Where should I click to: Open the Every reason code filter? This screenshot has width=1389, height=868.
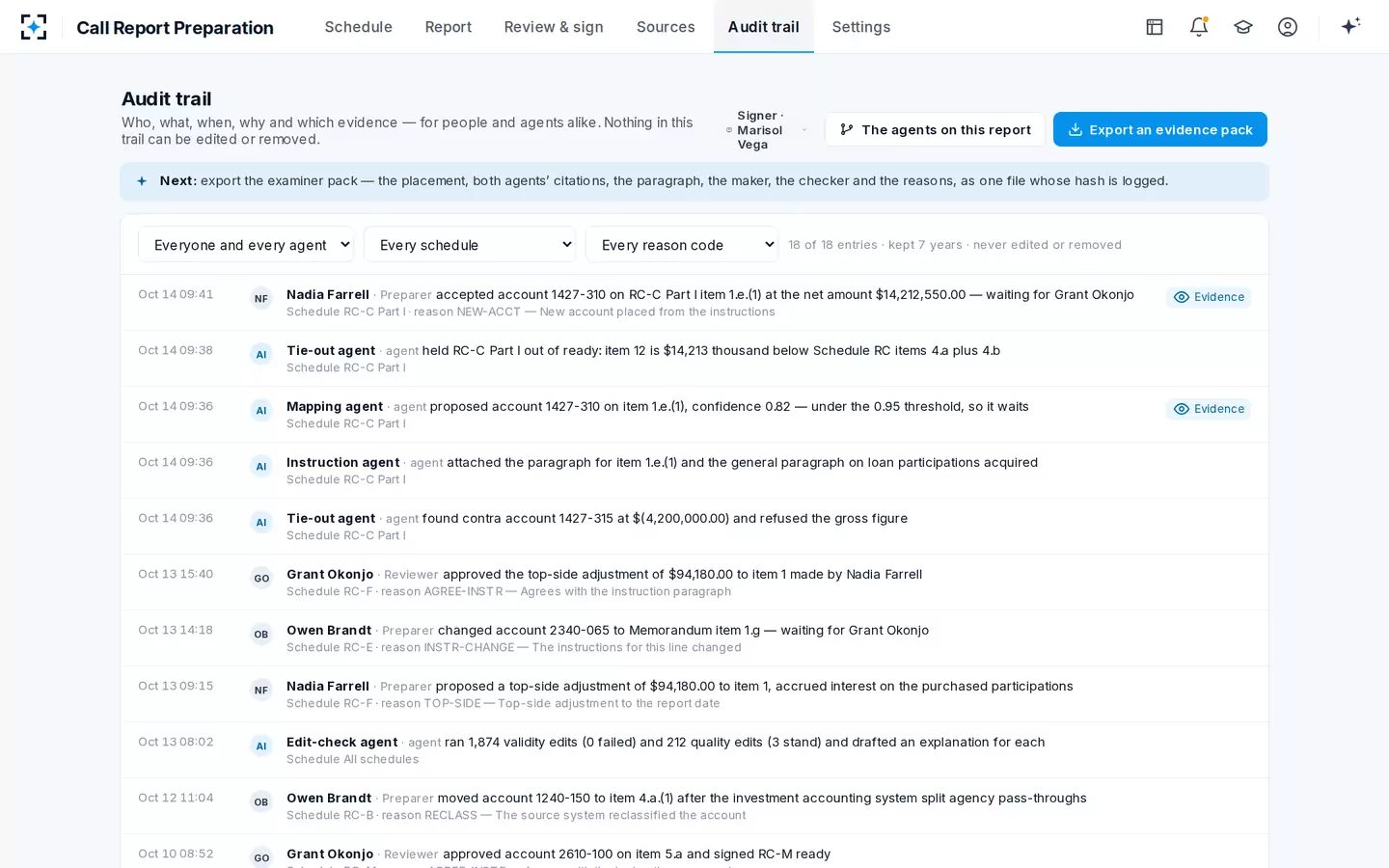pos(682,245)
